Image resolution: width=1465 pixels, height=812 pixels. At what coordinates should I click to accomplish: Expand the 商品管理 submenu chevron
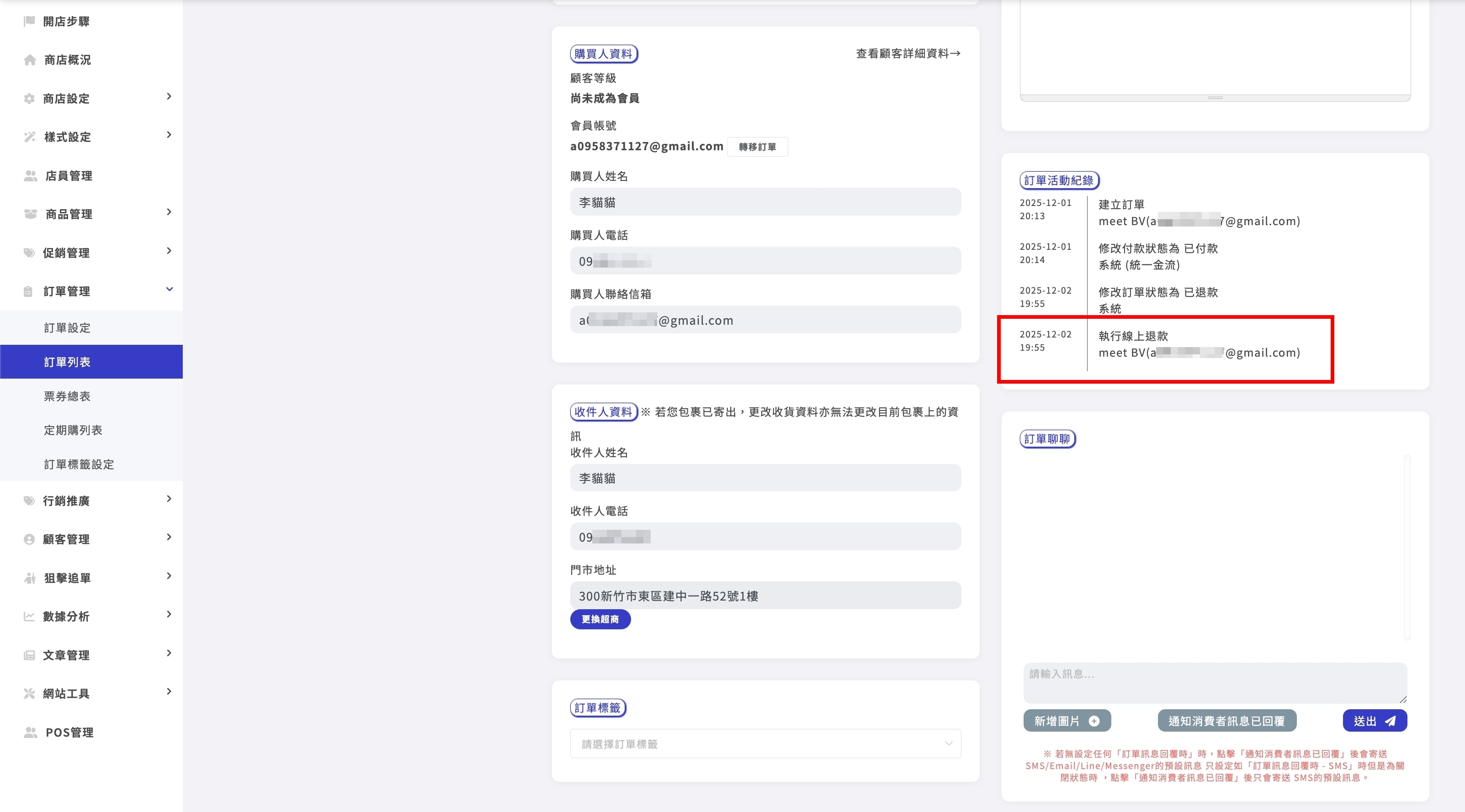tap(169, 212)
